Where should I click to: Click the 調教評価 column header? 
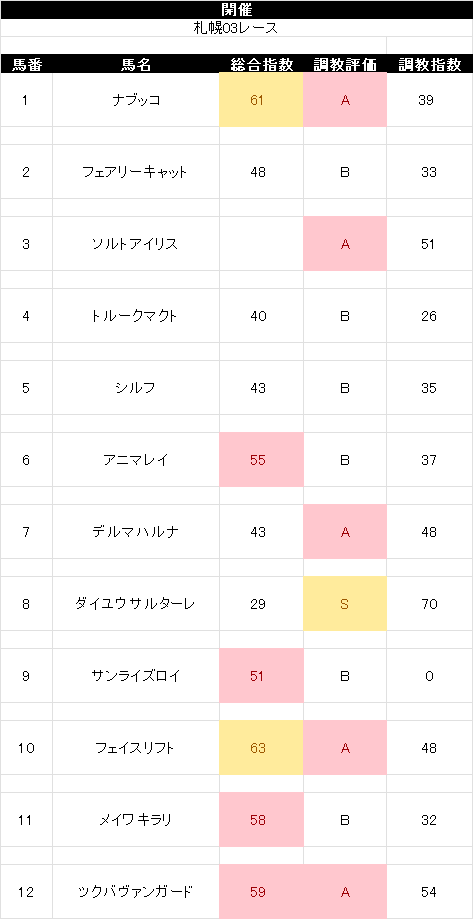(345, 64)
